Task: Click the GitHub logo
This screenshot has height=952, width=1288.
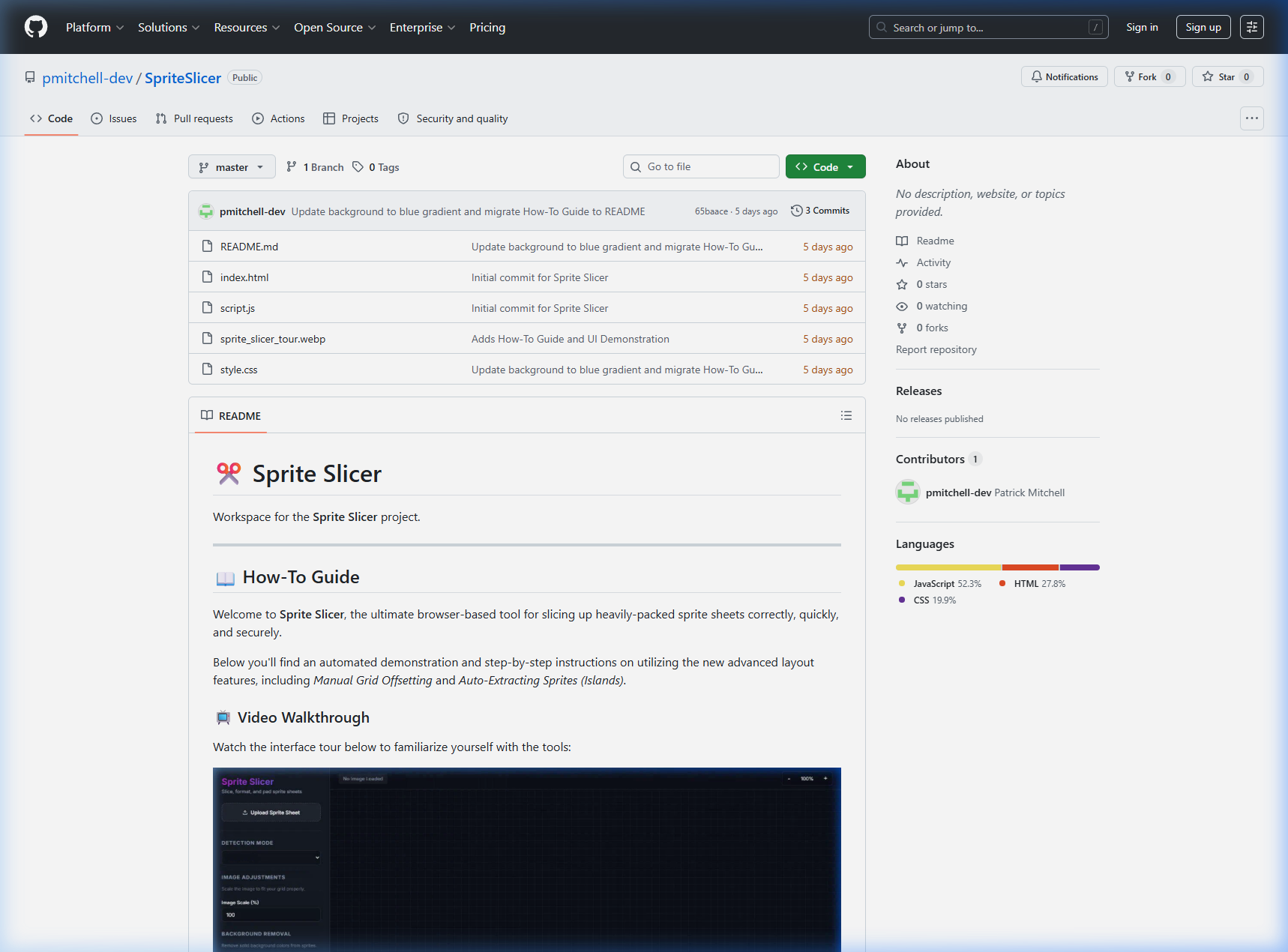Action: 35,27
